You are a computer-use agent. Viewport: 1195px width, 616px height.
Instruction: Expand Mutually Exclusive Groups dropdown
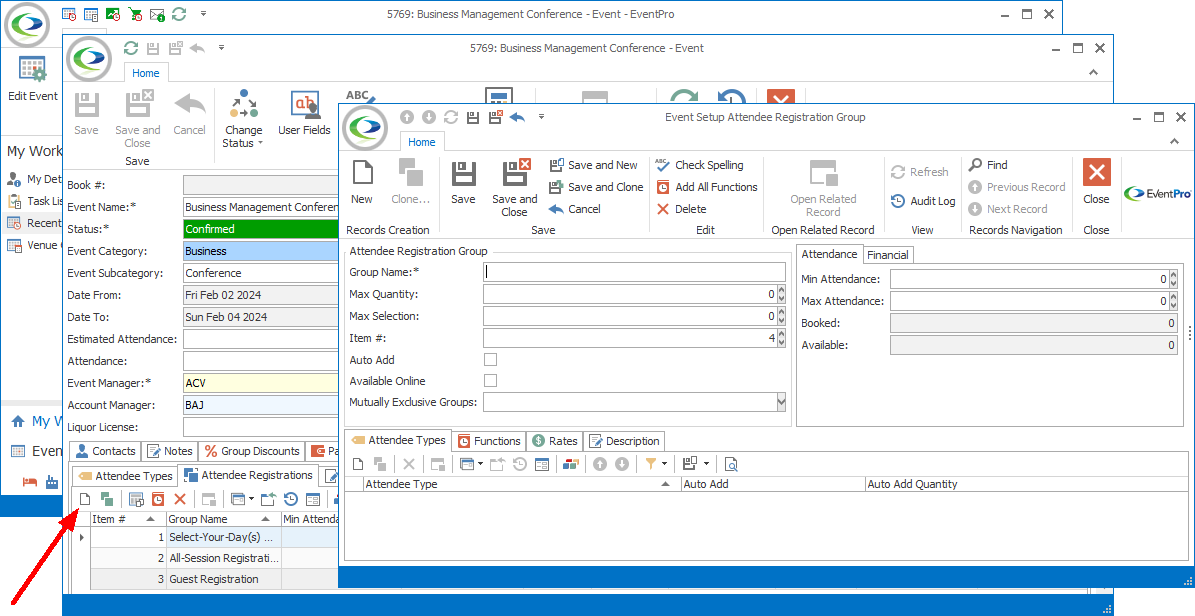[781, 402]
